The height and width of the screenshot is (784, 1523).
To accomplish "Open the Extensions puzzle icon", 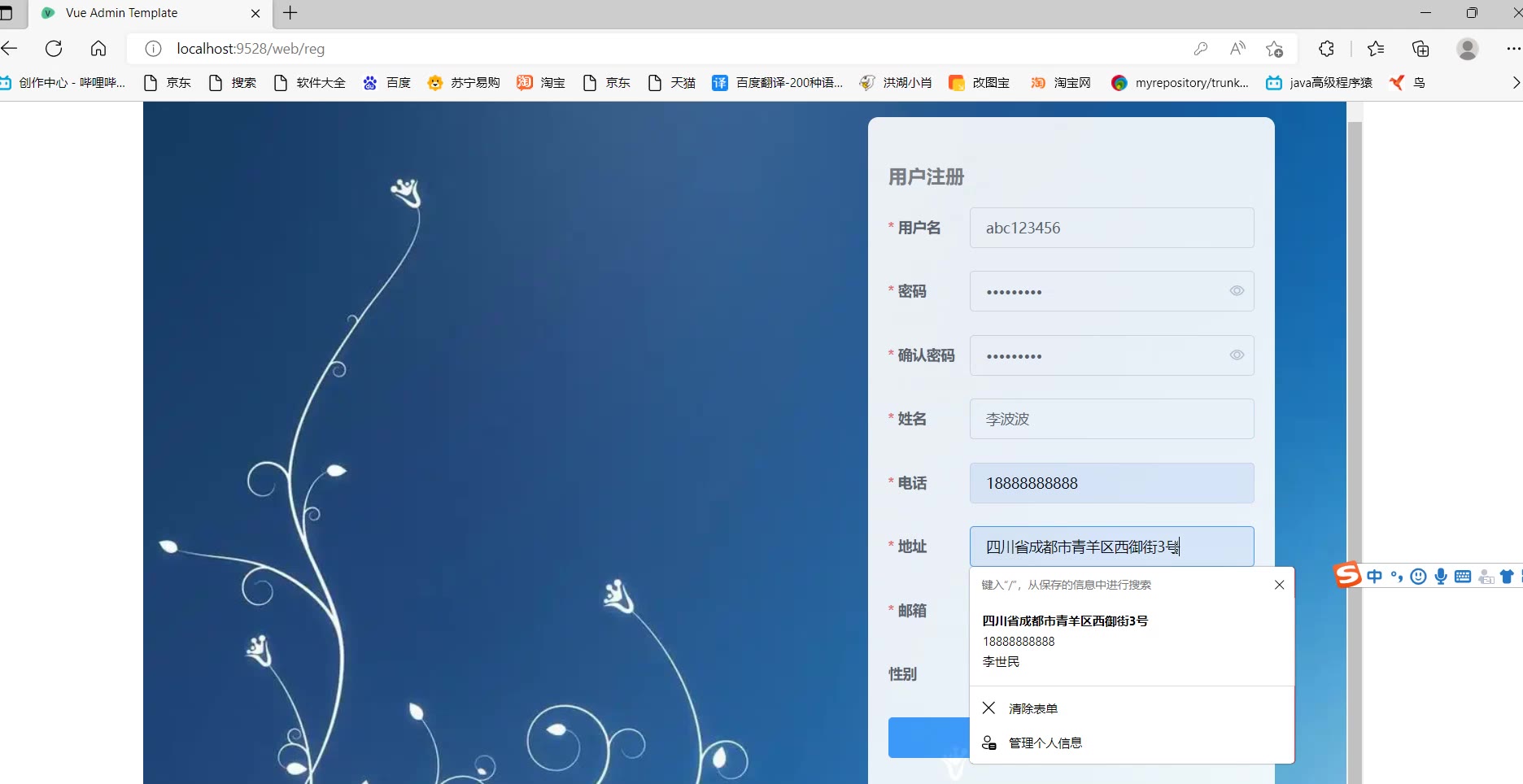I will pyautogui.click(x=1326, y=49).
